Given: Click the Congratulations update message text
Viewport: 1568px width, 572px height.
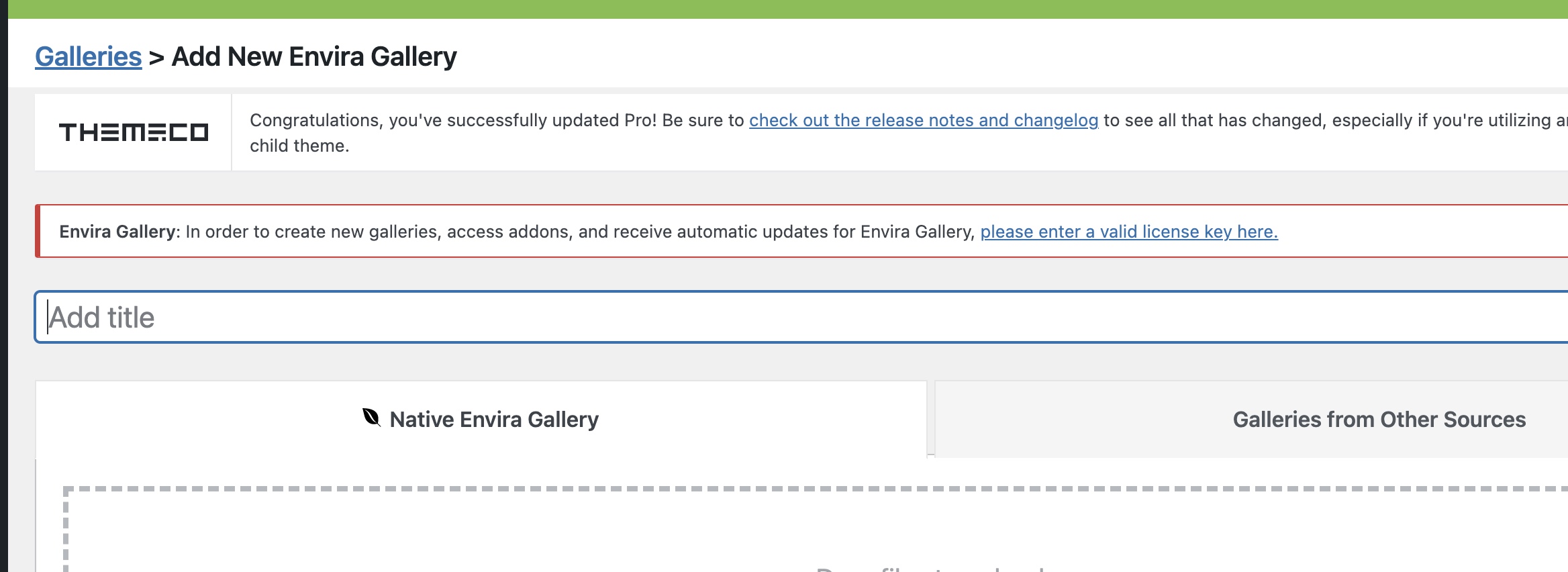Looking at the screenshot, I should coord(497,120).
